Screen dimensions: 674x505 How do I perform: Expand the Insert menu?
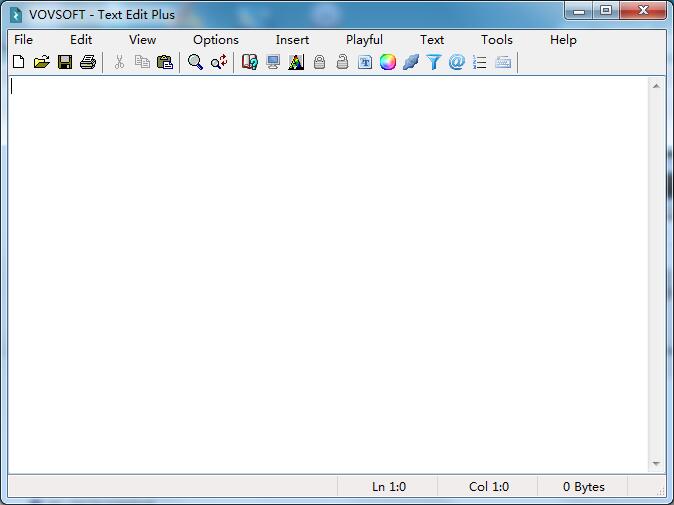[292, 40]
